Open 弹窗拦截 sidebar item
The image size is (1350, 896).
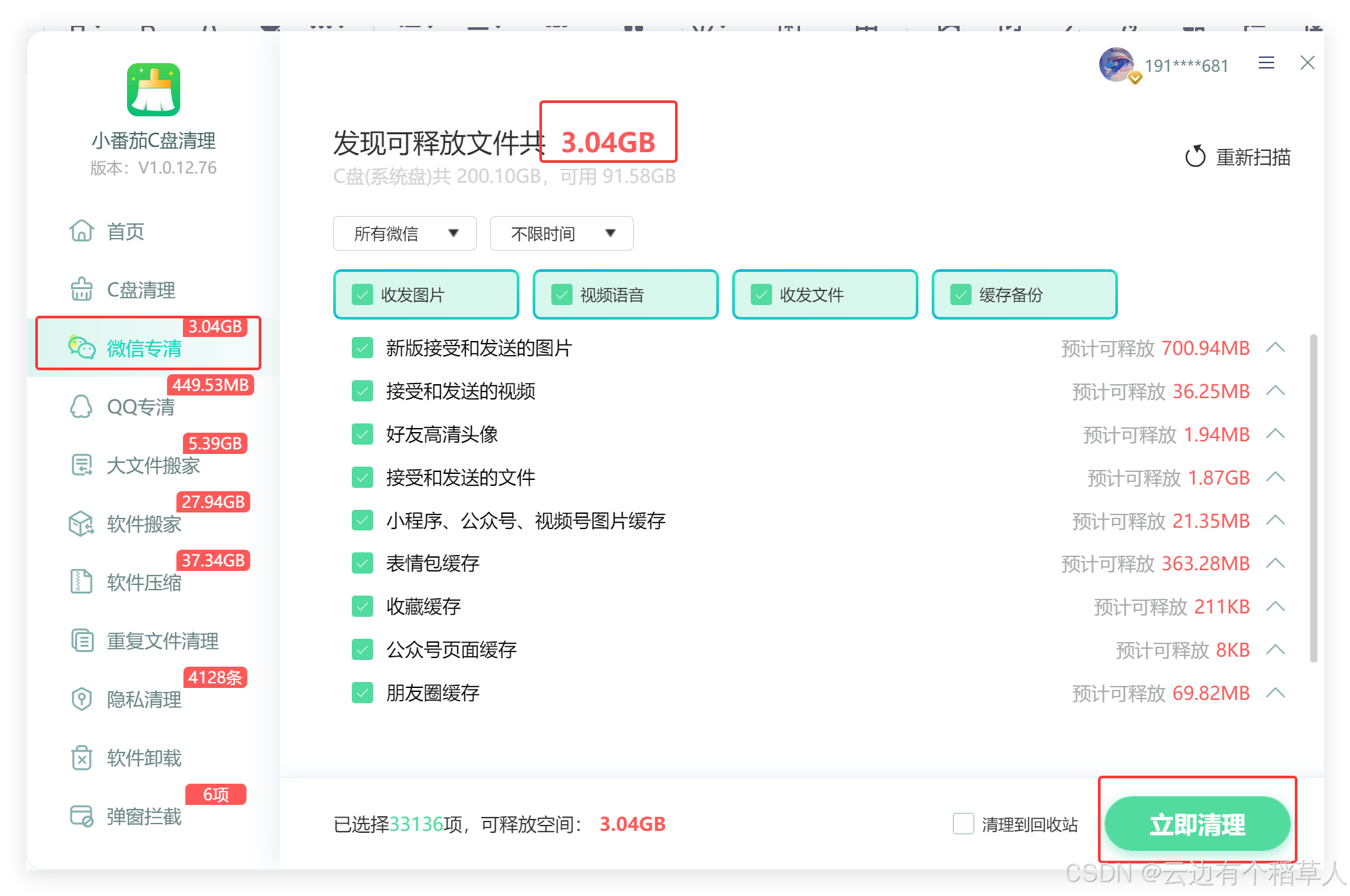(x=144, y=816)
